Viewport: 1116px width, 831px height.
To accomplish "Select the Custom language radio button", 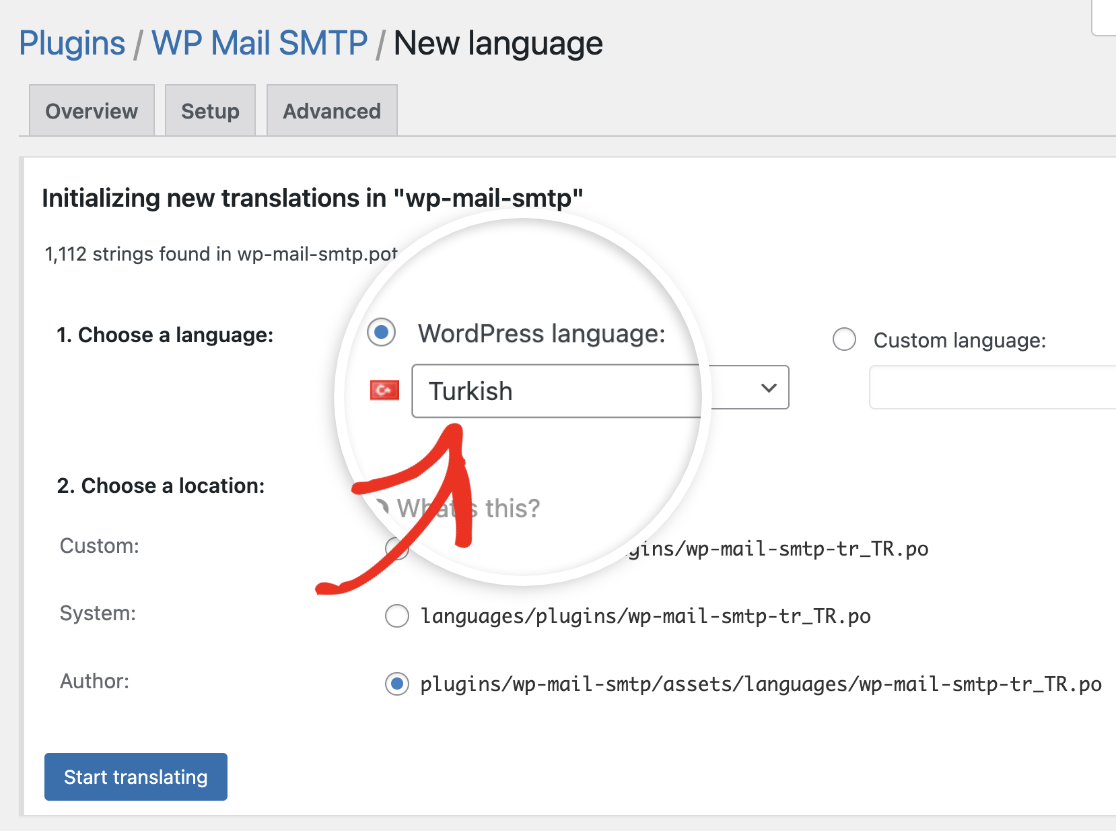I will point(844,339).
